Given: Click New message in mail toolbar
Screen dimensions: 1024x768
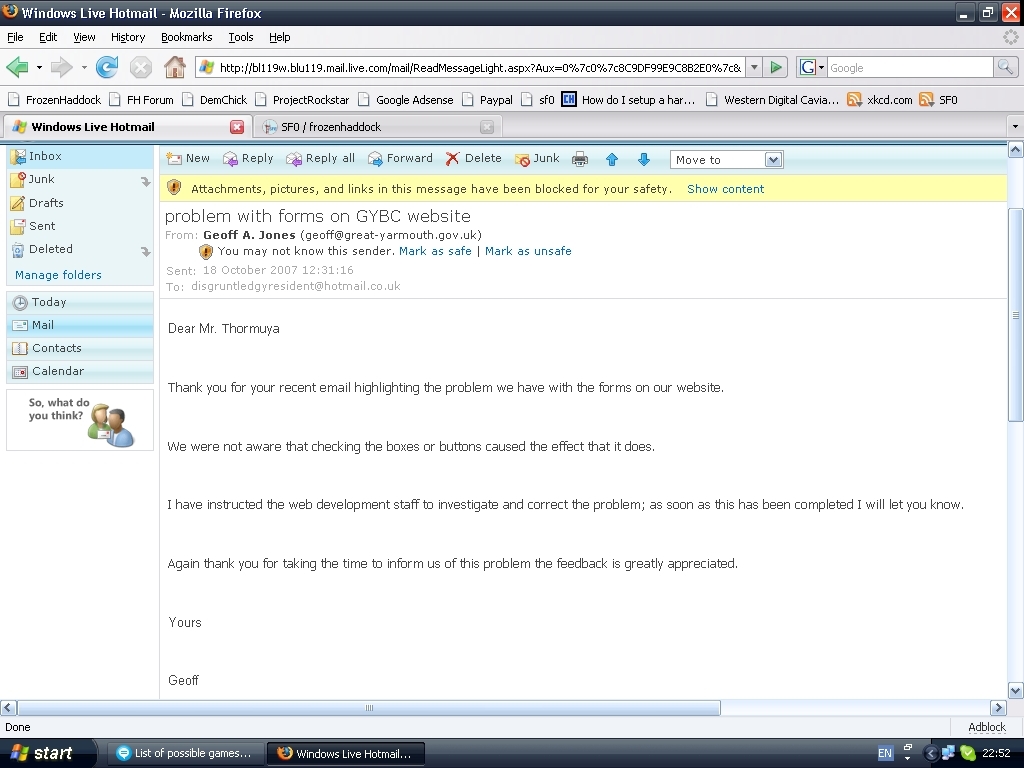Looking at the screenshot, I should point(188,158).
